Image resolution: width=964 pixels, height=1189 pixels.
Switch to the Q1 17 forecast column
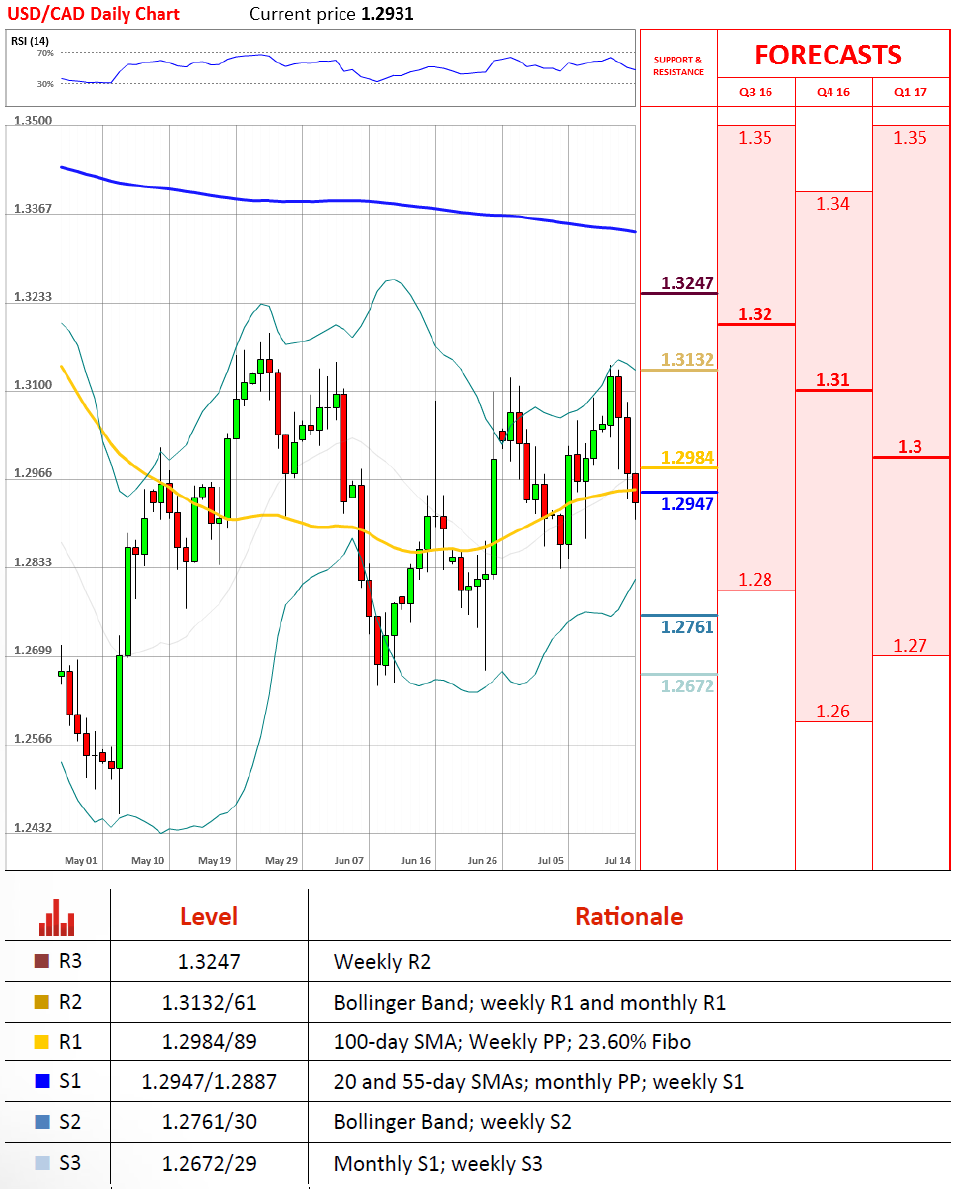(910, 92)
